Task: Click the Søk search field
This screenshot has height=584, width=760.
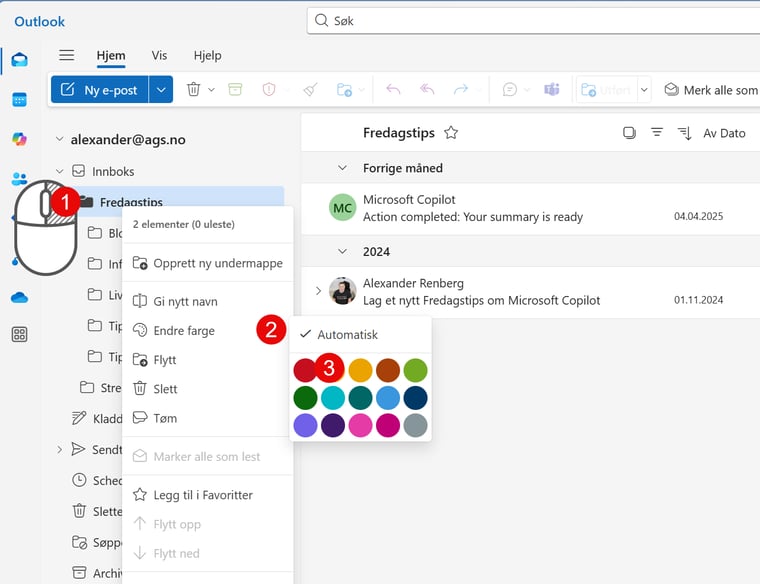Action: coord(533,21)
